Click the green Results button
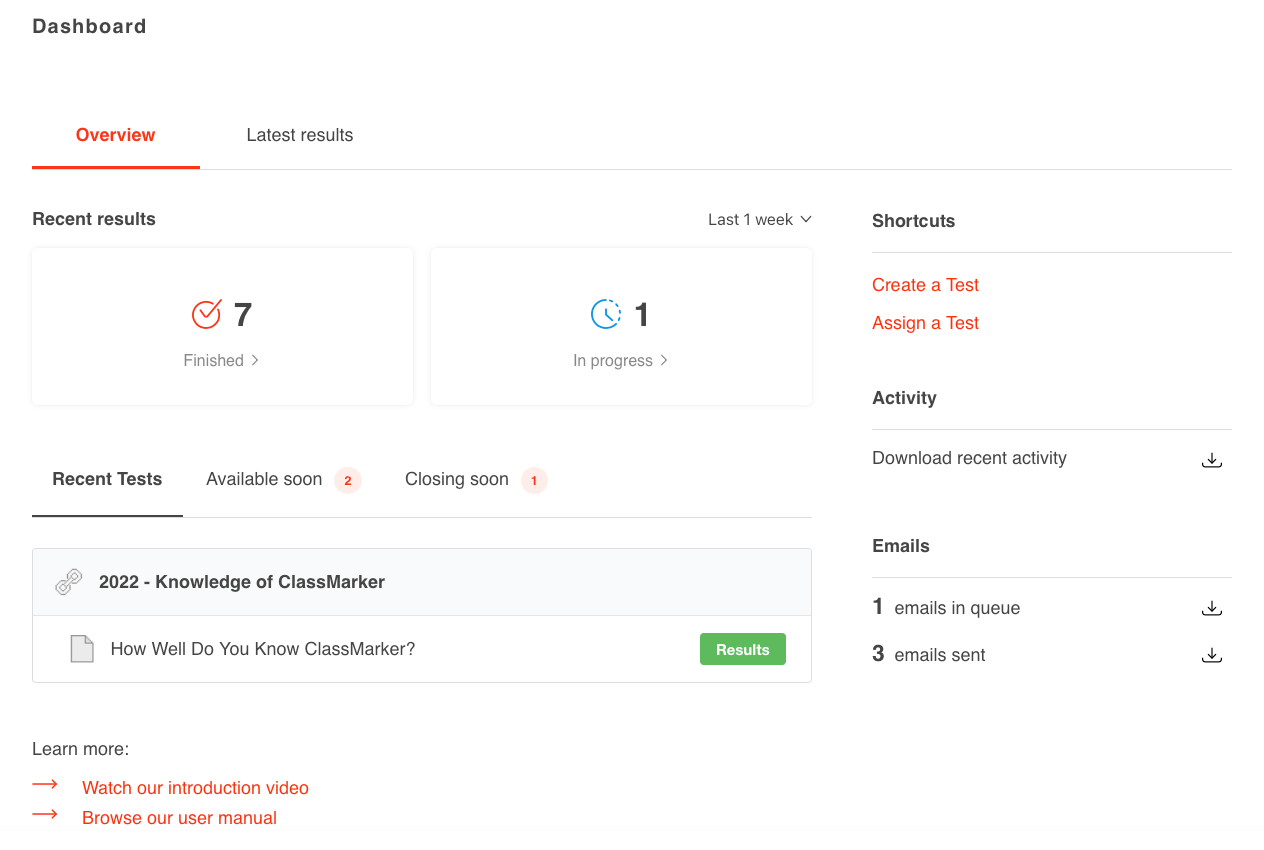 tap(742, 648)
